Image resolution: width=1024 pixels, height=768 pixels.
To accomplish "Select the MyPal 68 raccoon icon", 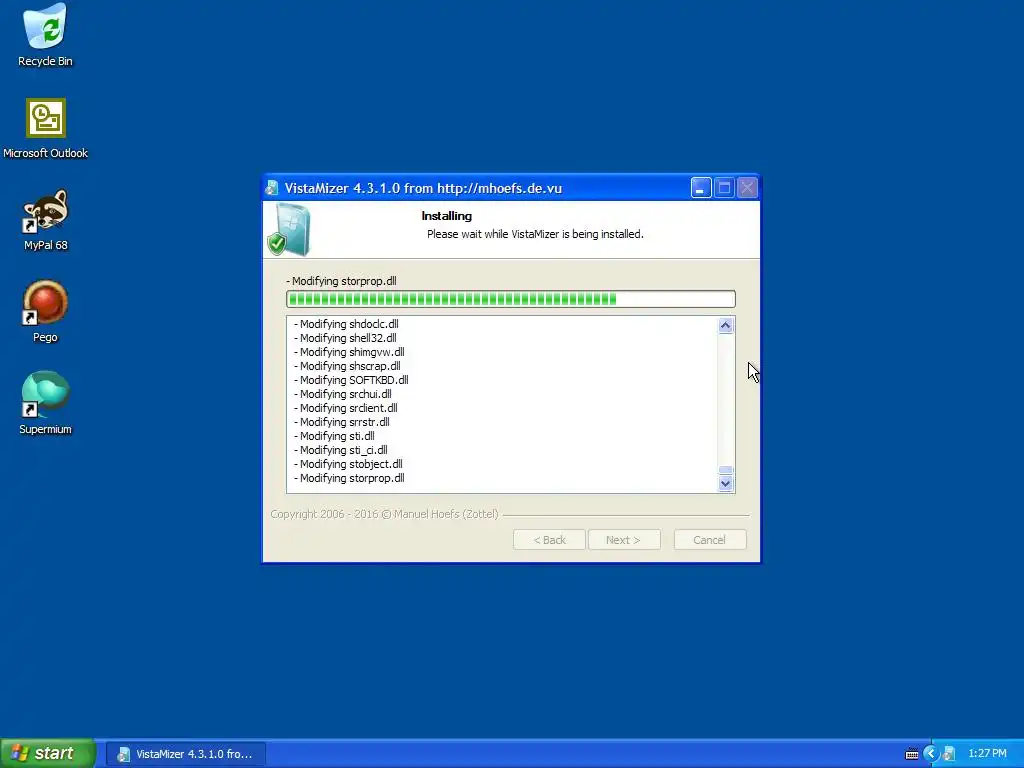I will pyautogui.click(x=45, y=220).
